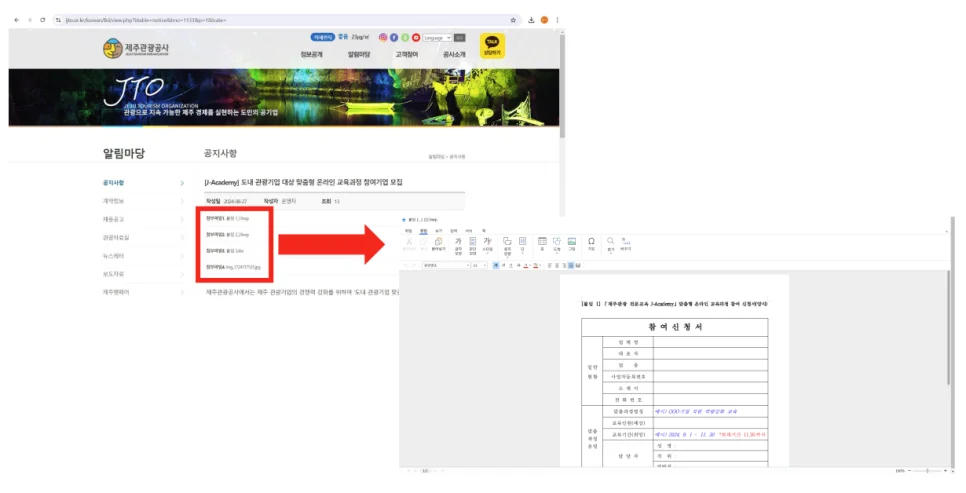This screenshot has height=493, width=966.
Task: Open the font name dropdown in the editor
Action: click(x=446, y=266)
